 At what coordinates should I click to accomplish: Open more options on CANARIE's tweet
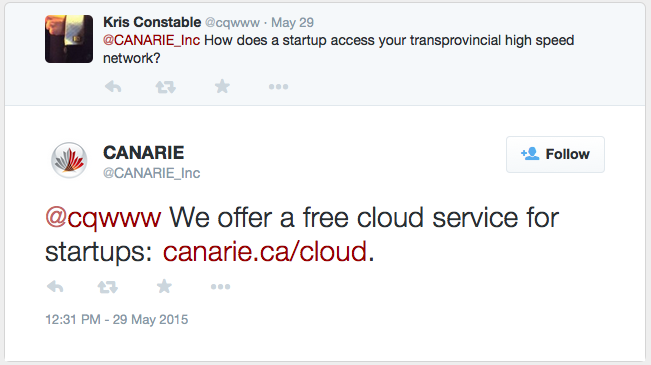tap(220, 287)
